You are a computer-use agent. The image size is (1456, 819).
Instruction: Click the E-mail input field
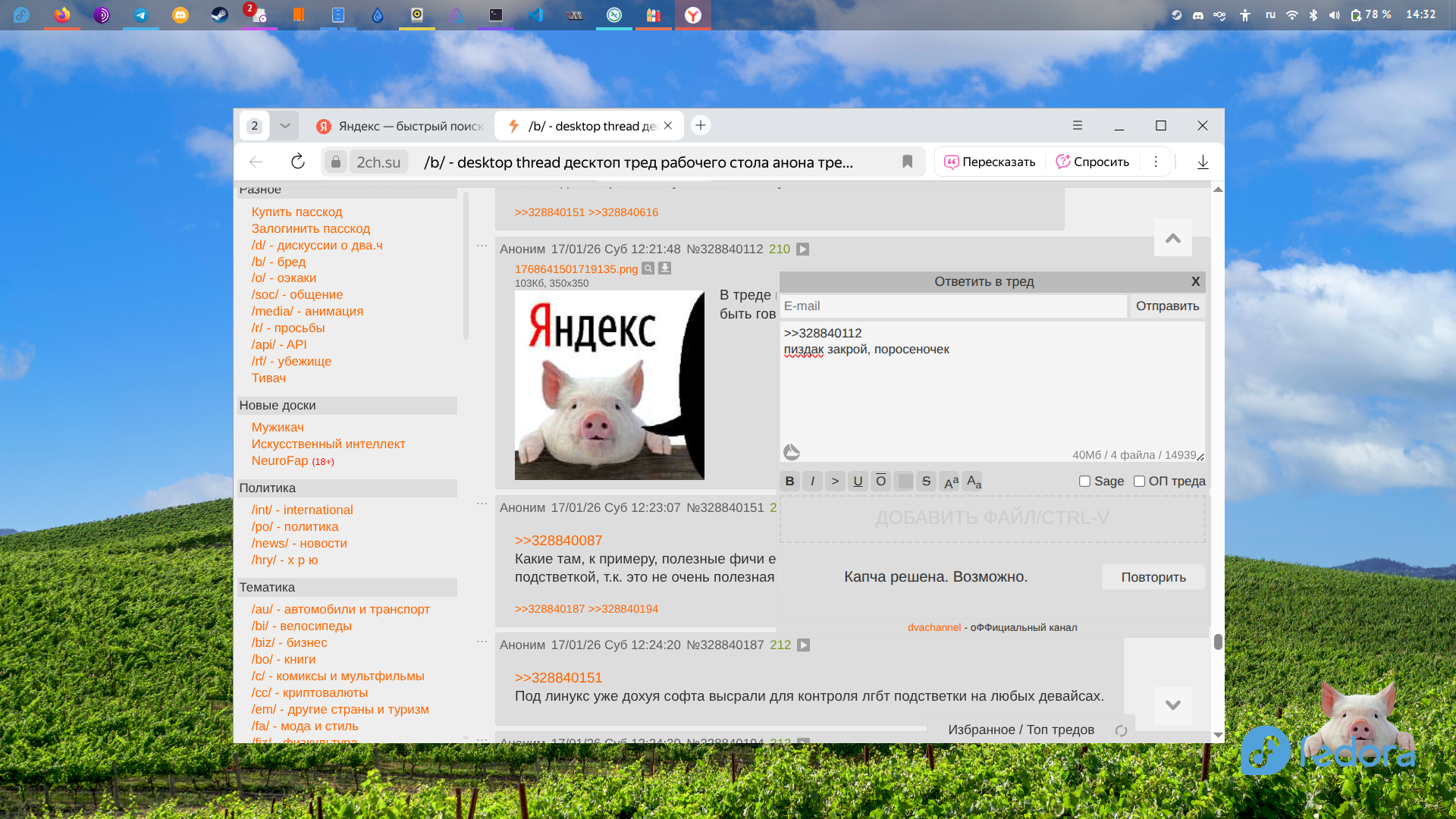pyautogui.click(x=952, y=306)
